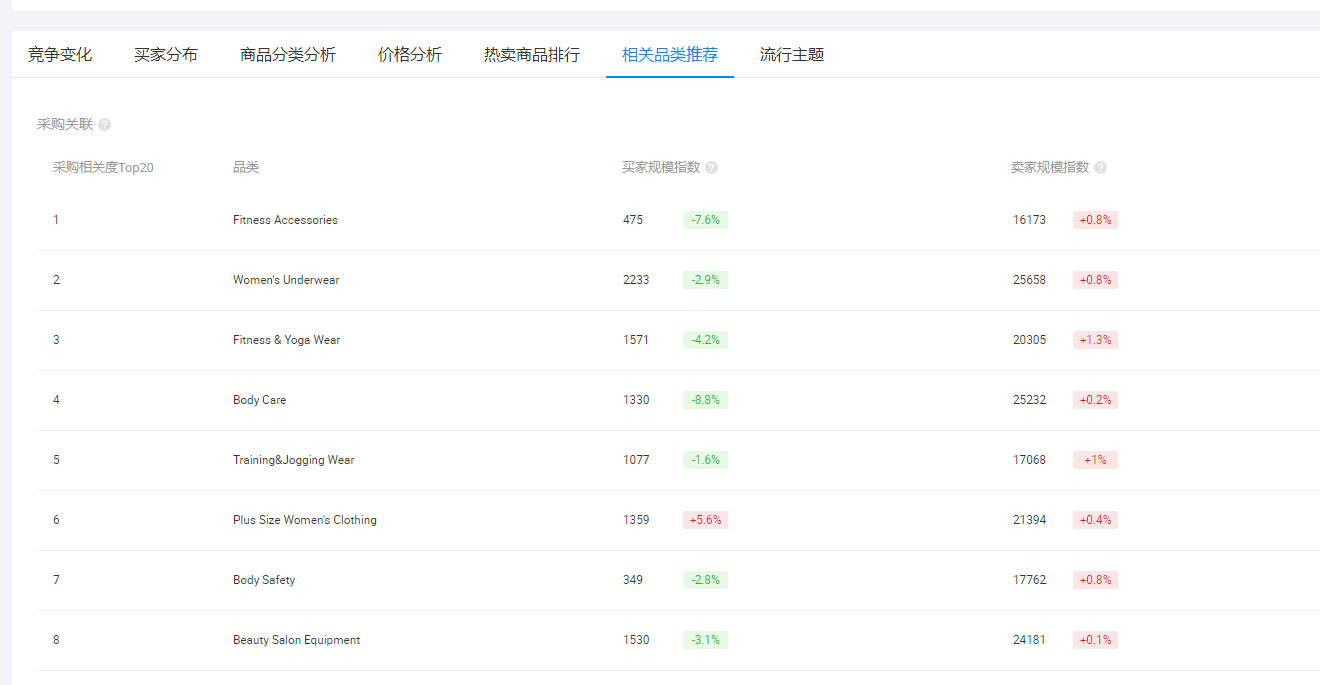
Task: Click the question mark icon next to 卖家规模指数
Action: point(1100,167)
